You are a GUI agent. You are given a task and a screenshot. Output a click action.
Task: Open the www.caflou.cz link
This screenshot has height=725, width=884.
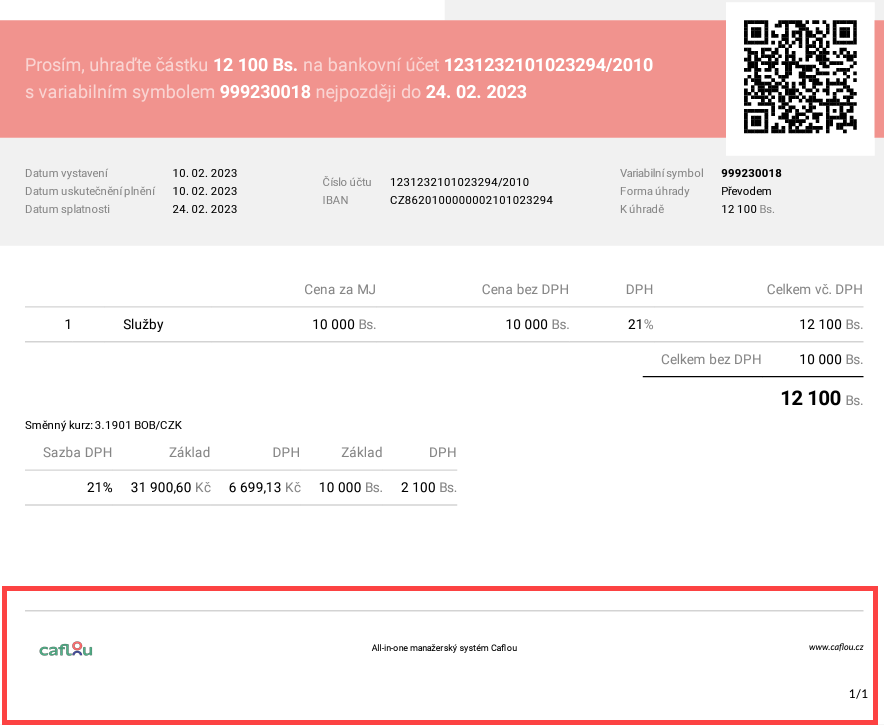coord(835,648)
